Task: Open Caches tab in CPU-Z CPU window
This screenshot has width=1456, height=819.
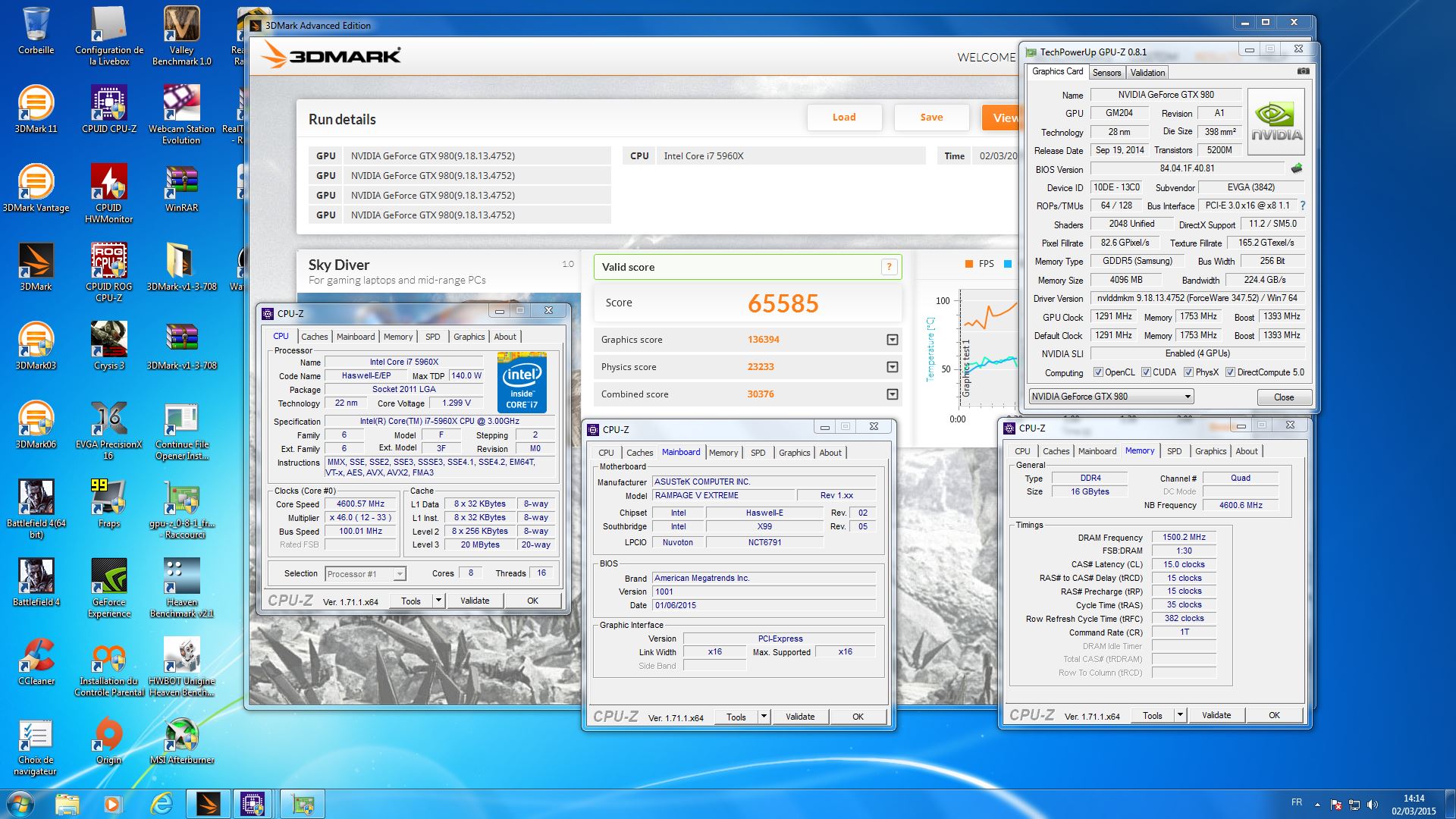Action: [314, 337]
